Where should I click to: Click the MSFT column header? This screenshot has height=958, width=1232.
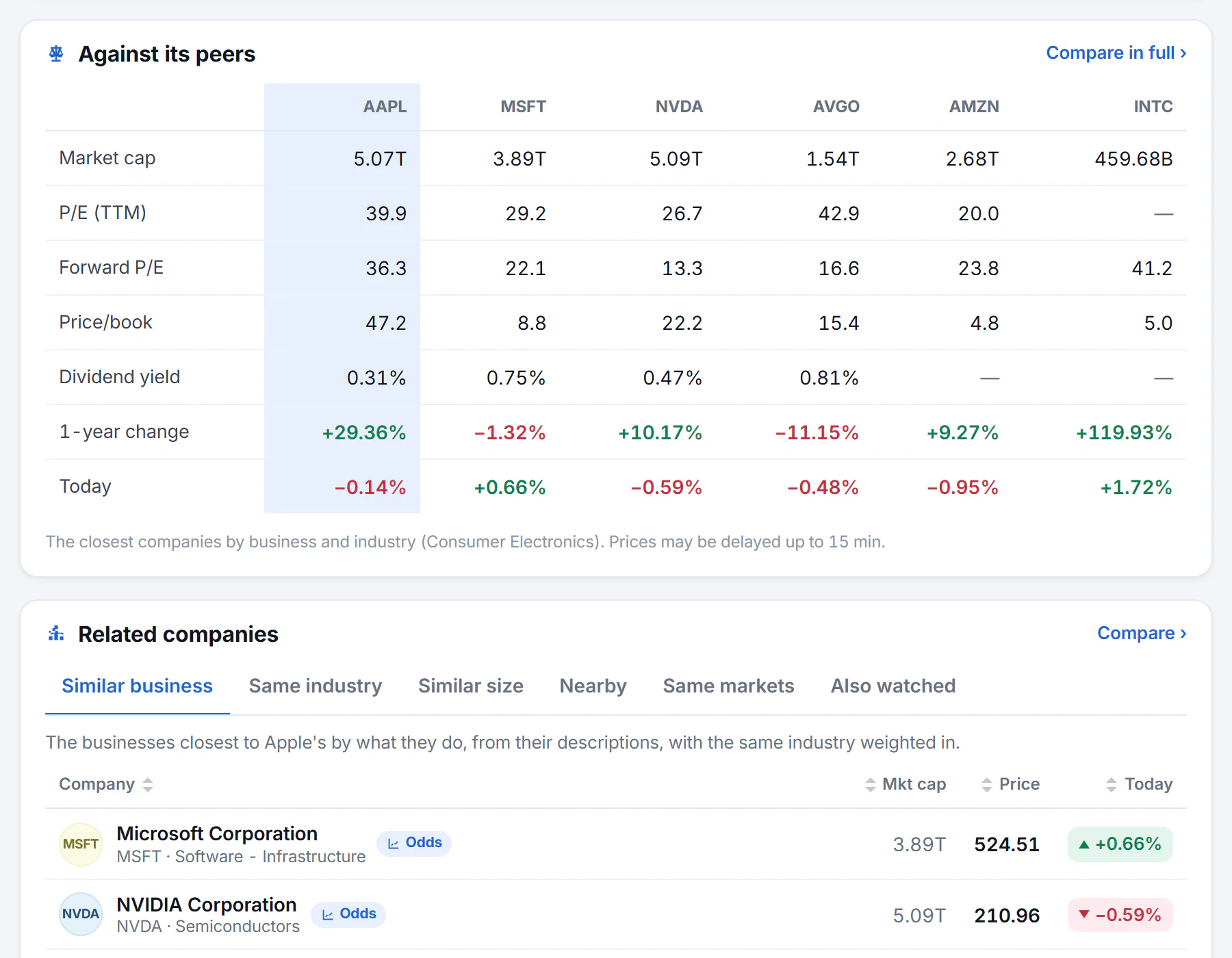point(523,107)
